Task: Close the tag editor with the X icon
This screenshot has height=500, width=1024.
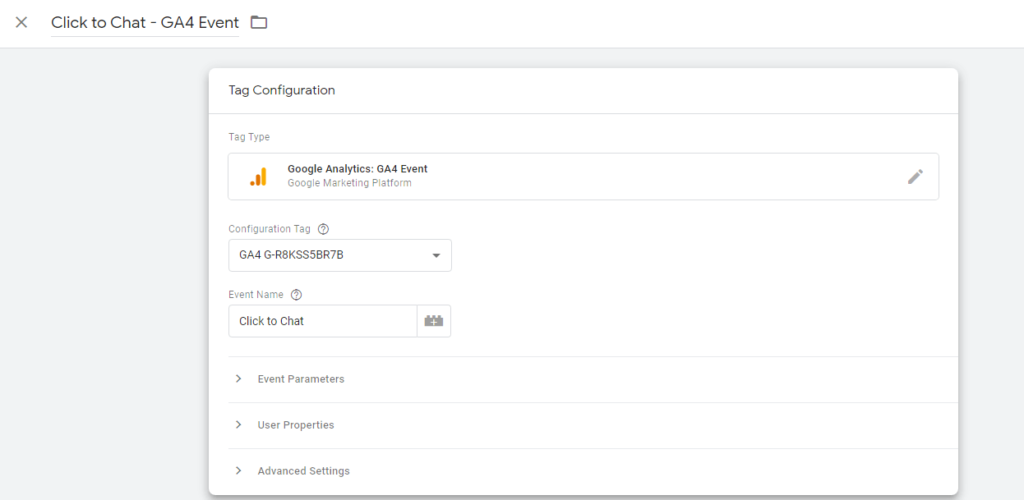Action: point(21,22)
